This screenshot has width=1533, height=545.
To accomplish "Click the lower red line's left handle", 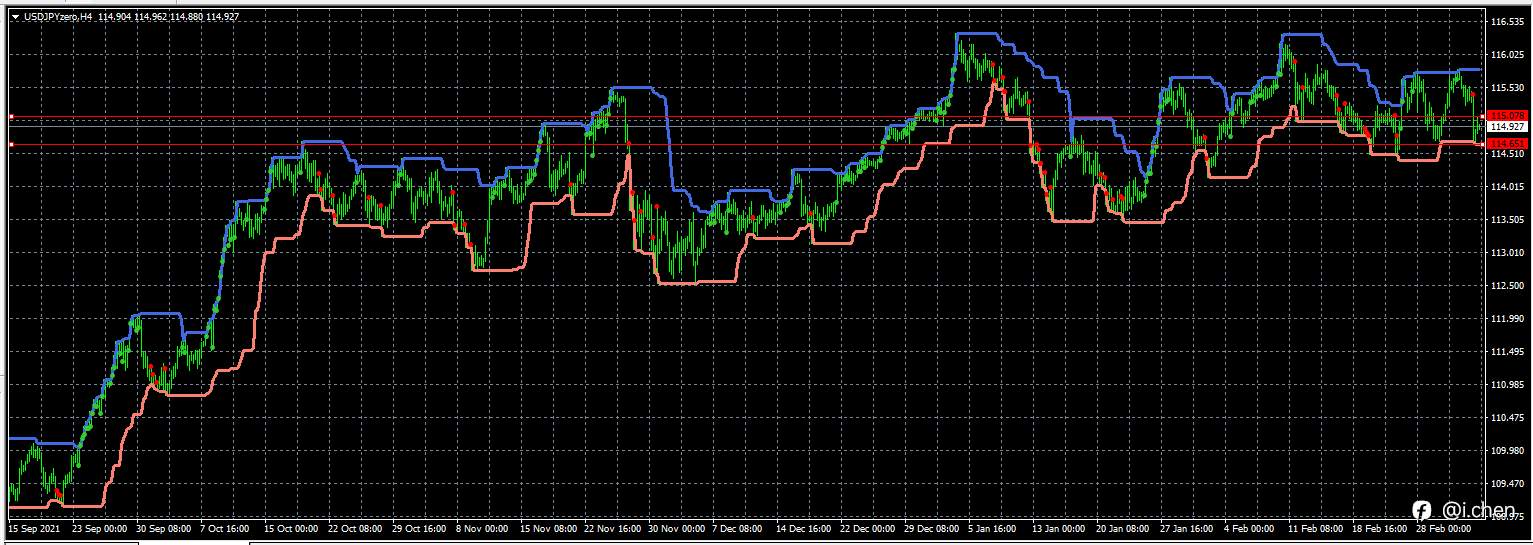I will [x=11, y=145].
